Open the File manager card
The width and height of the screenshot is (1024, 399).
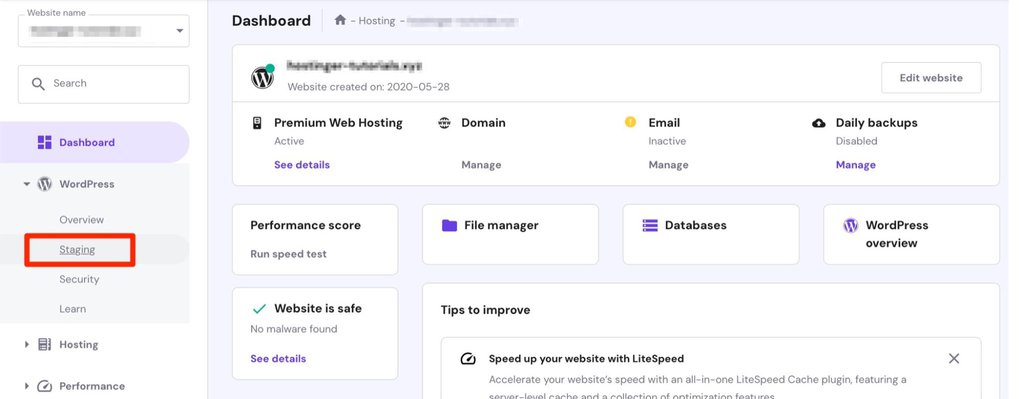click(510, 234)
